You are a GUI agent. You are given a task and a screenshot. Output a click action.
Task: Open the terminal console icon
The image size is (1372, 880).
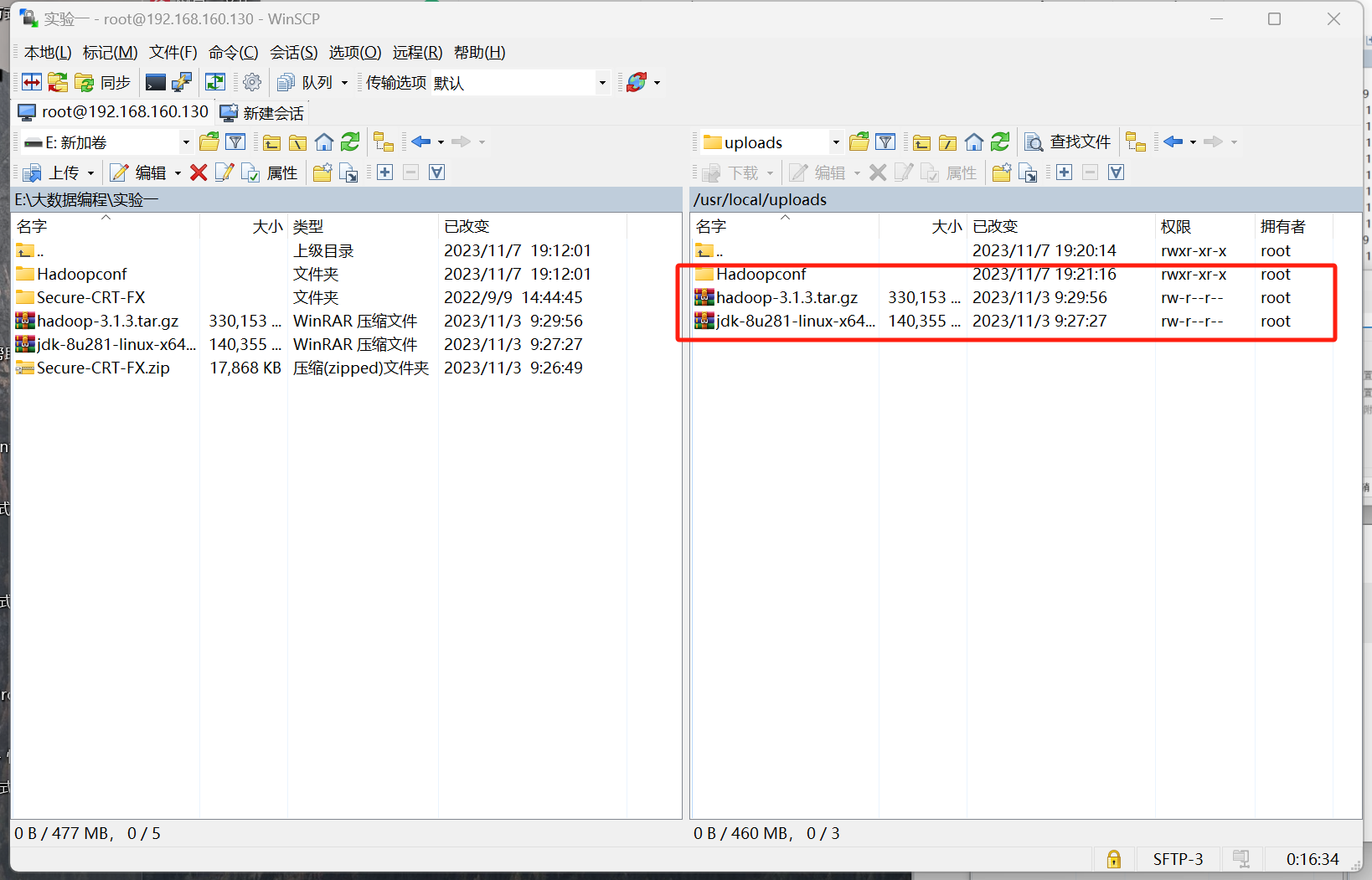(x=156, y=82)
